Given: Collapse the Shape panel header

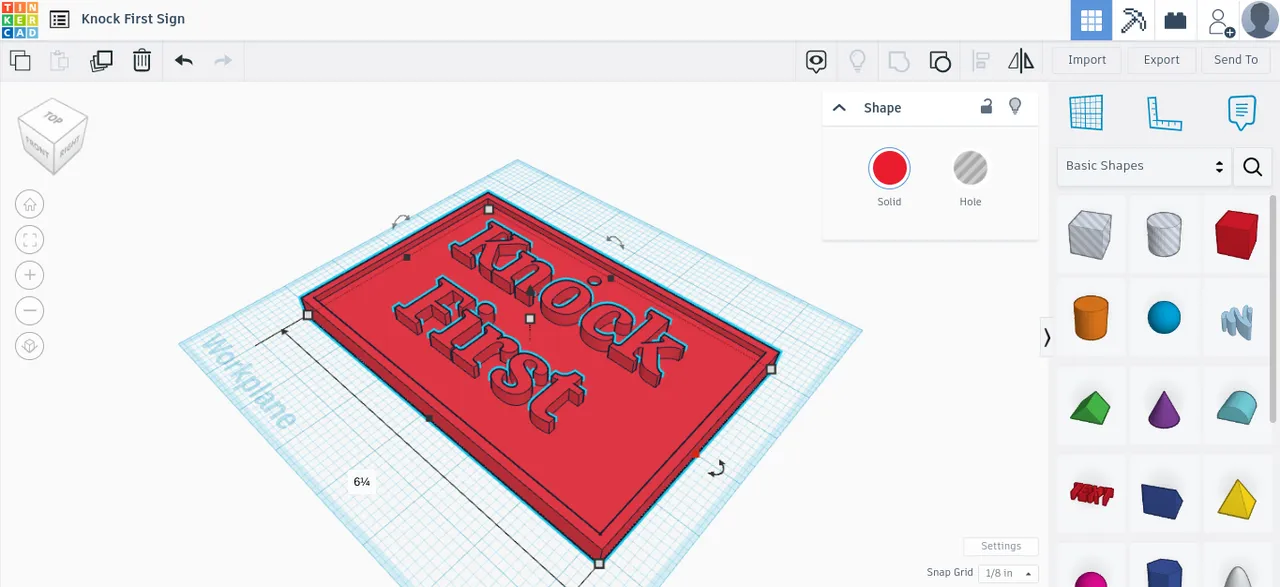Looking at the screenshot, I should click(x=839, y=107).
